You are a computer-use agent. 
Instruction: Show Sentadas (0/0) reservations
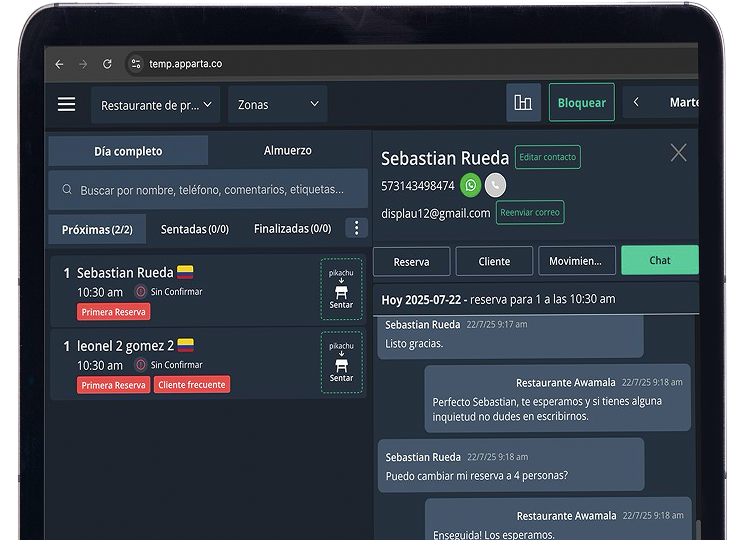coord(195,229)
